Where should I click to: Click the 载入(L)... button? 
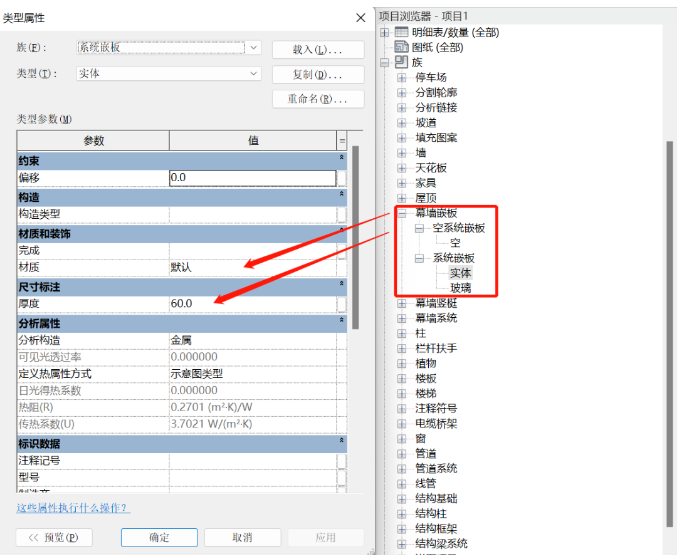click(x=318, y=49)
